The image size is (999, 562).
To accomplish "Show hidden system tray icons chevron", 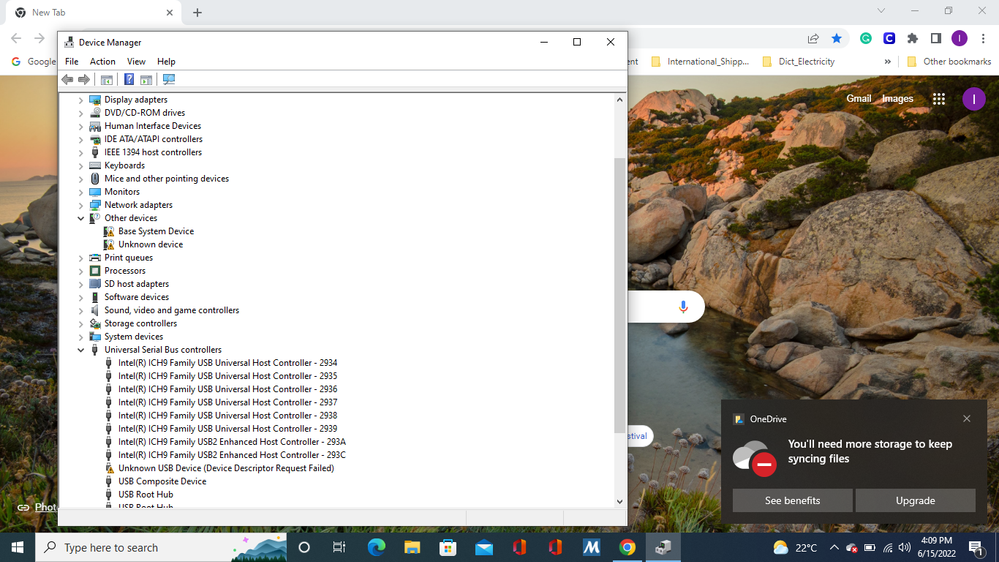I will click(x=833, y=547).
